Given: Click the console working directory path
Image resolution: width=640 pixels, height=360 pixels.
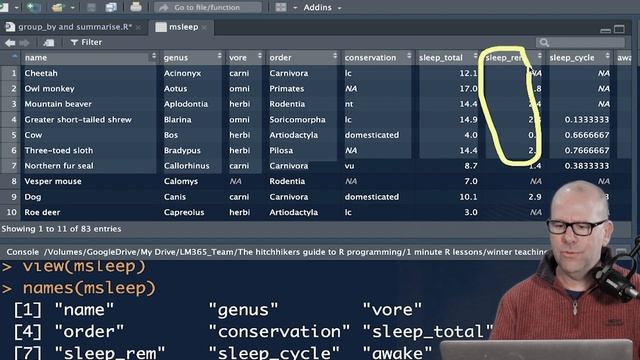Looking at the screenshot, I should coord(296,252).
